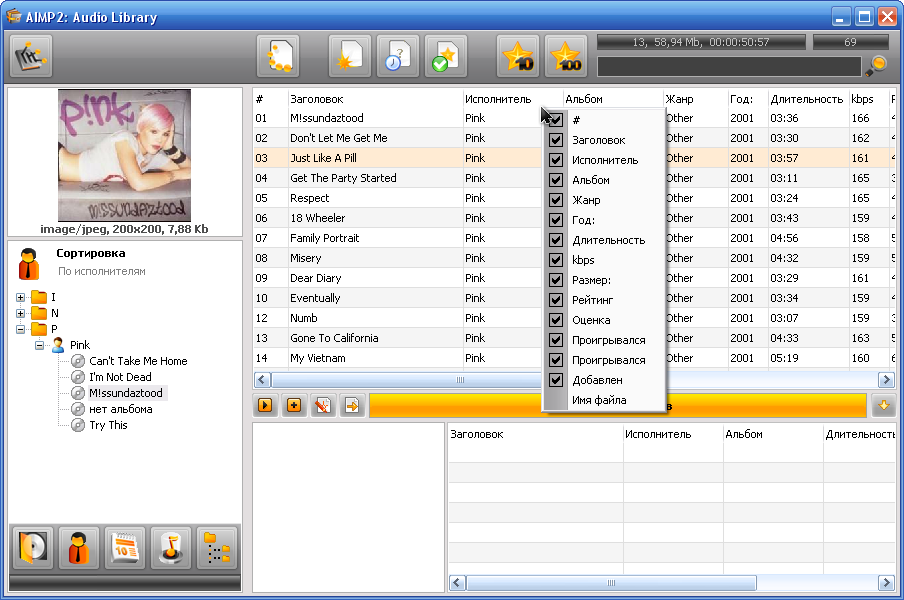Select the track 18 Wheeler
This screenshot has width=904, height=600.
pos(318,218)
